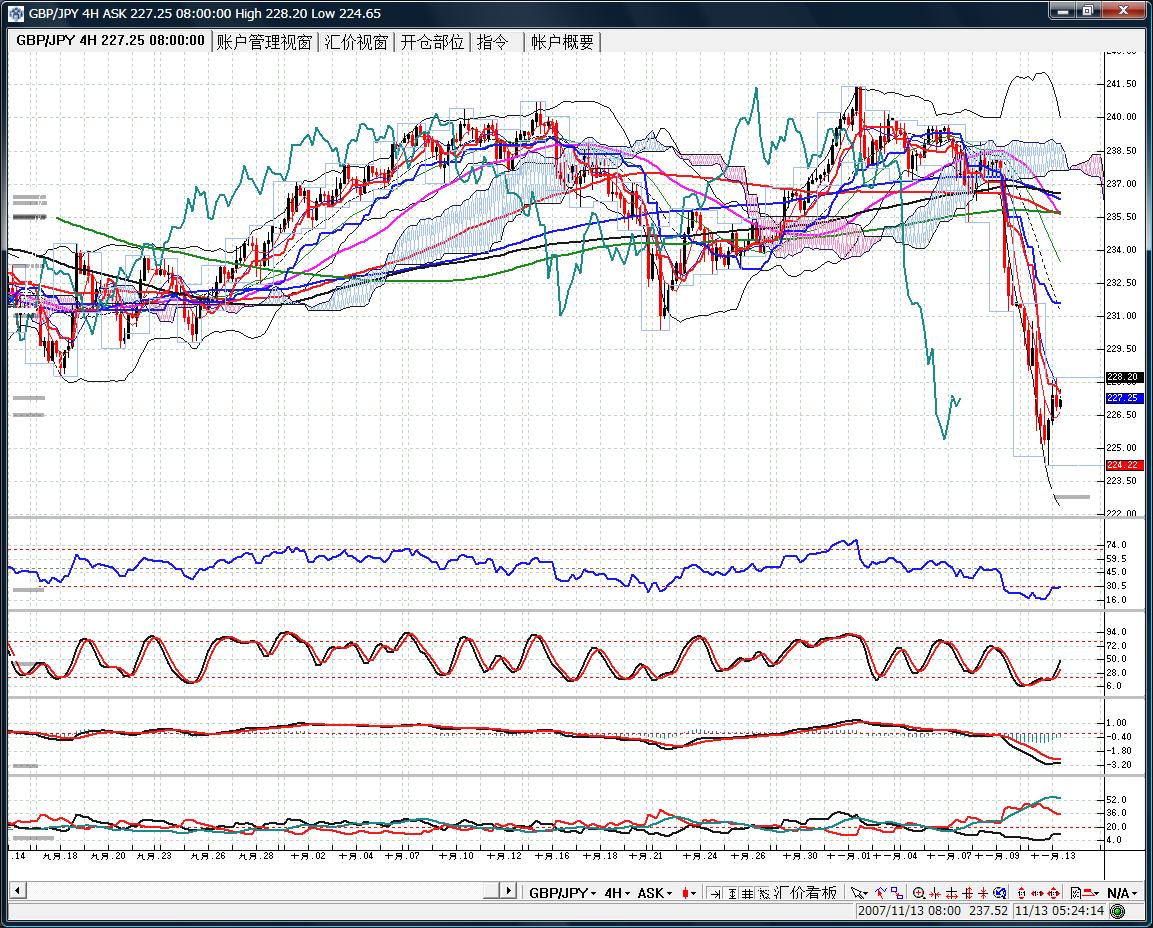The width and height of the screenshot is (1153, 928).
Task: Click the chart template icon before line style
Action: pos(1075,893)
